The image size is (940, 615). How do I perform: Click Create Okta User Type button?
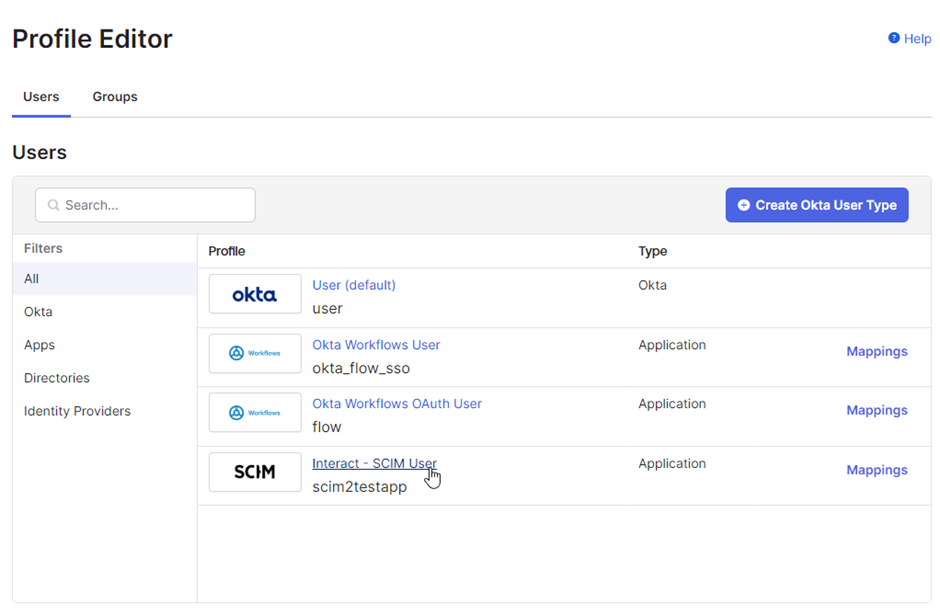pyautogui.click(x=817, y=205)
